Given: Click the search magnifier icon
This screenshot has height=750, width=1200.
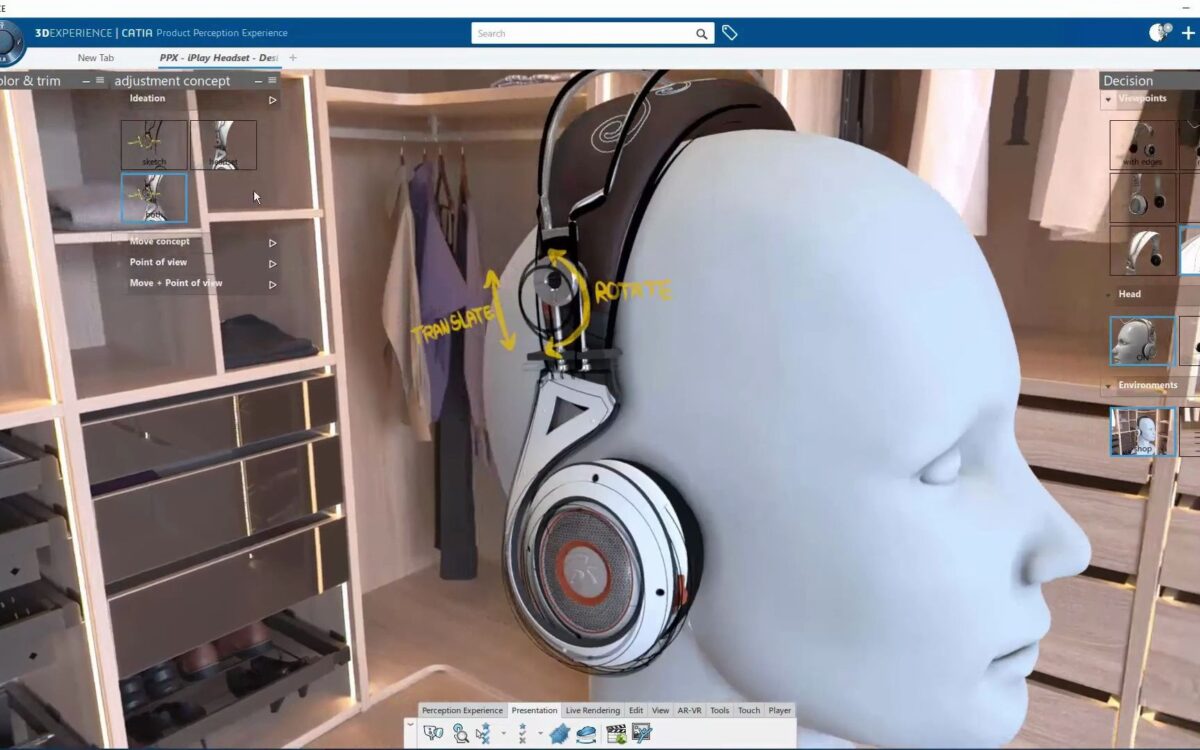Looking at the screenshot, I should (702, 33).
